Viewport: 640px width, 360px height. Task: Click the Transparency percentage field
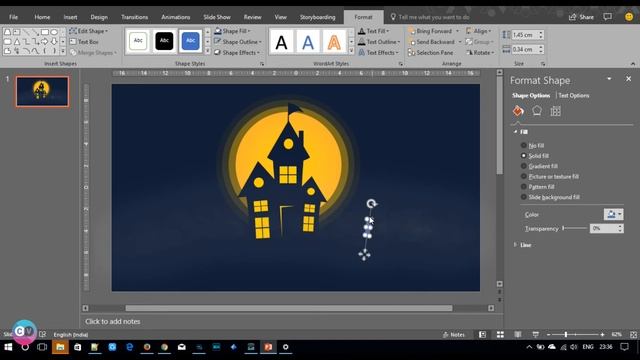pos(604,229)
